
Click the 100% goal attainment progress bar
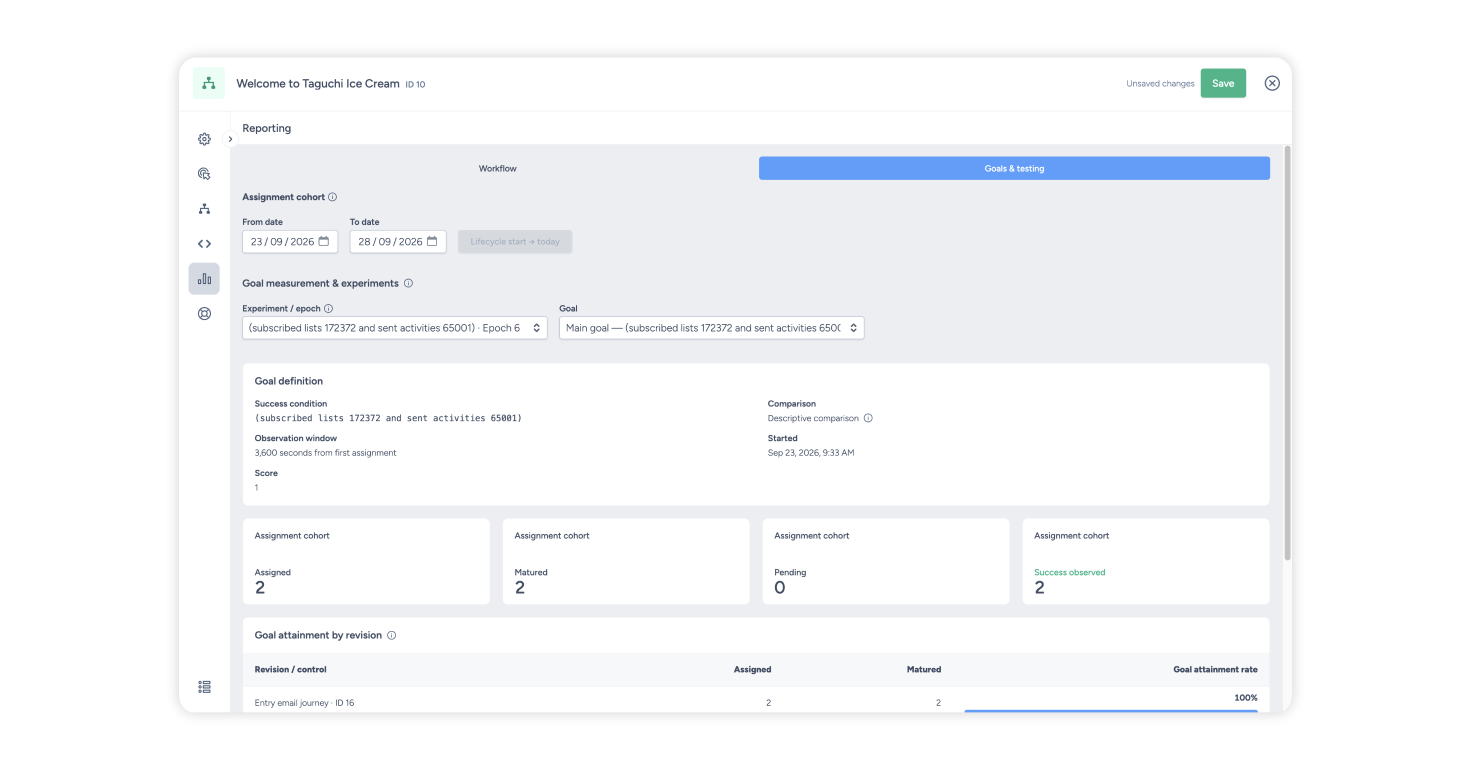1111,711
